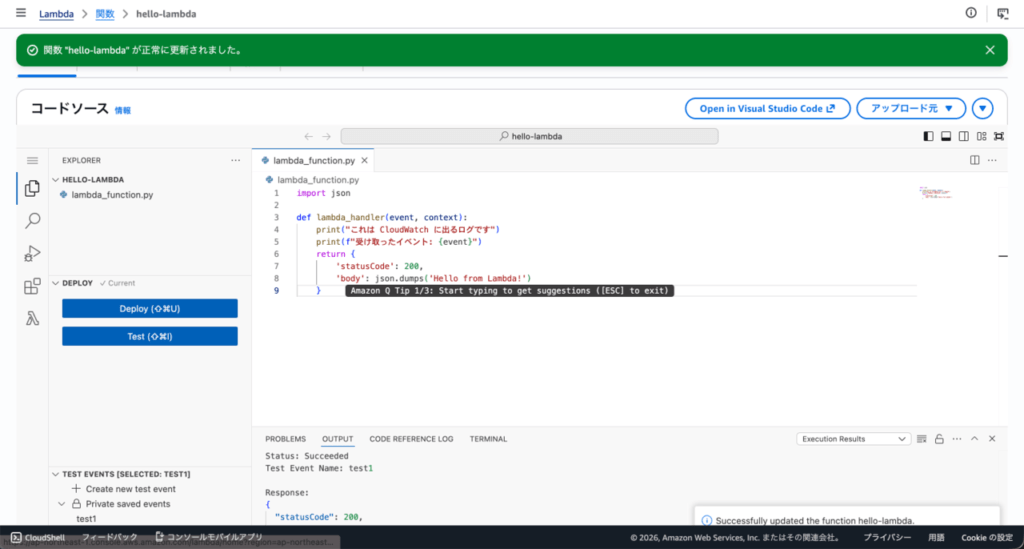Toggle the secondary side bar layout icon

pyautogui.click(x=963, y=136)
